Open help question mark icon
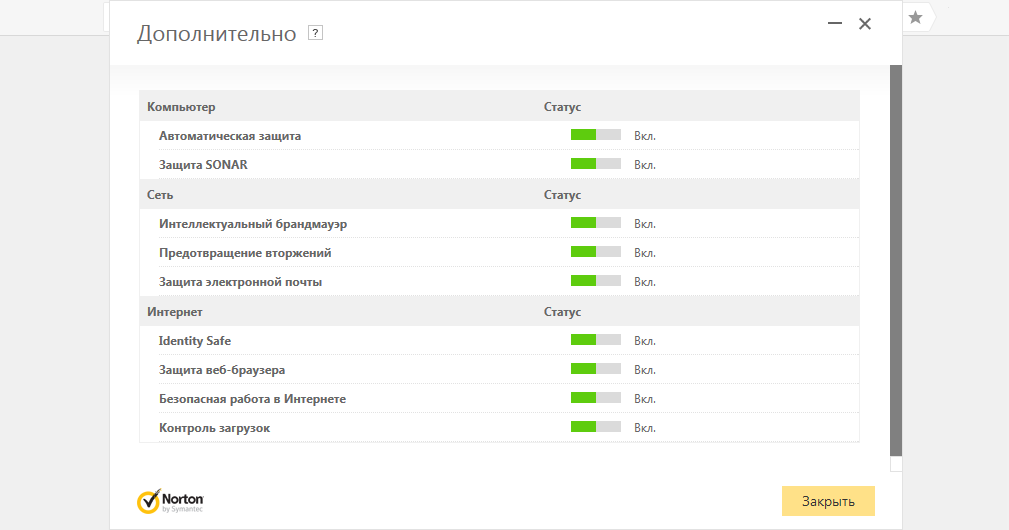Image resolution: width=1009 pixels, height=530 pixels. 315,33
